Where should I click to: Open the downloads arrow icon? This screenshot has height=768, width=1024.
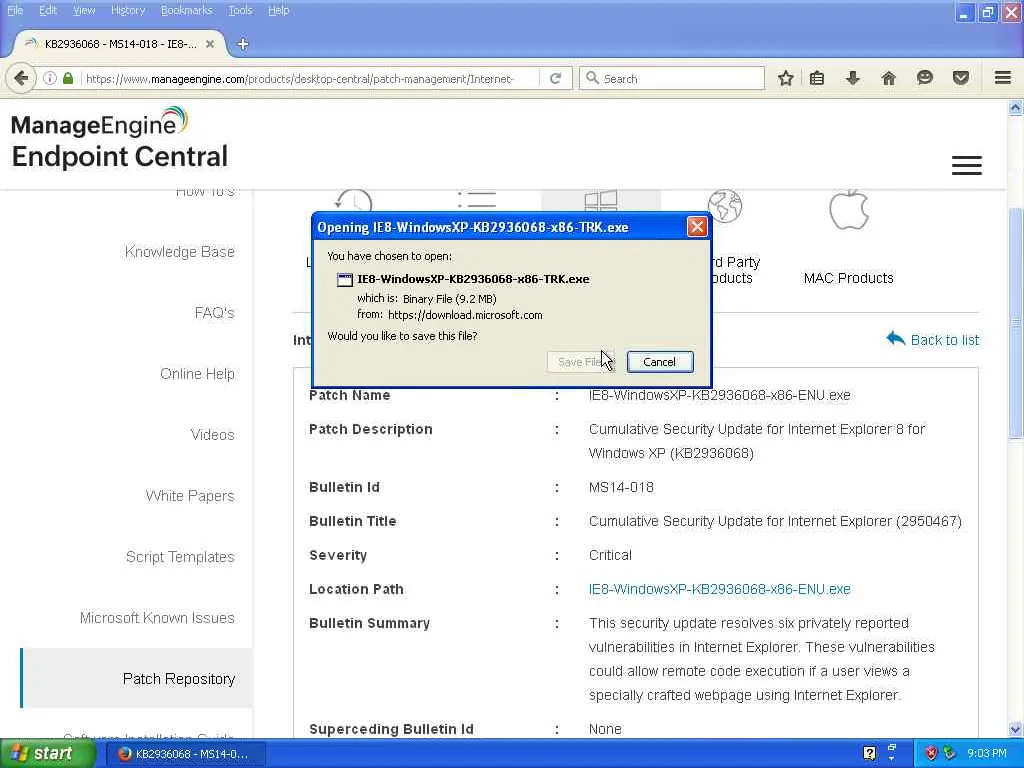[x=852, y=78]
